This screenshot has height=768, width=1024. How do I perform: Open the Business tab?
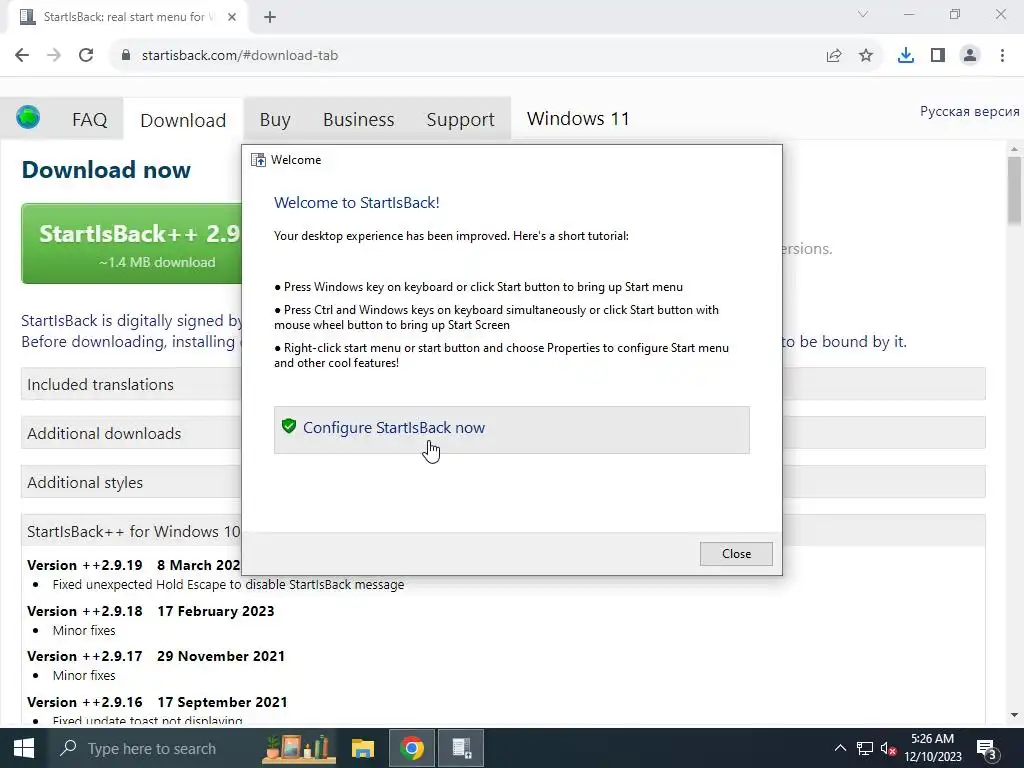point(359,120)
